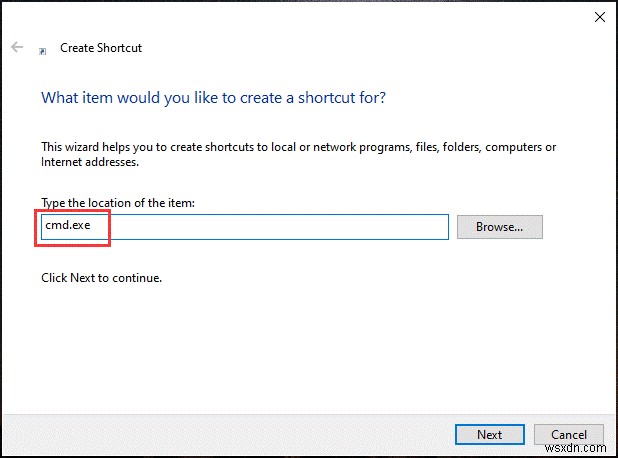
Task: Click the item location text field
Action: coord(245,227)
